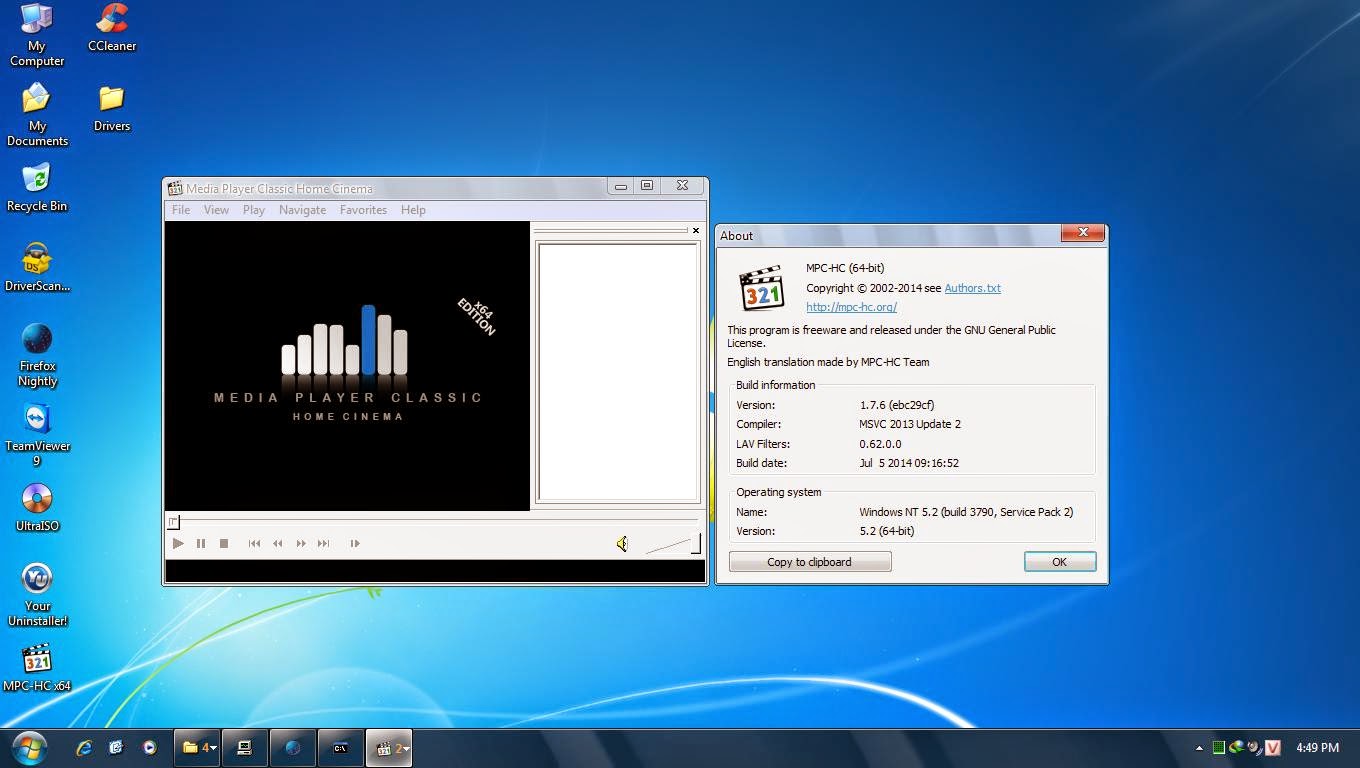Image resolution: width=1360 pixels, height=768 pixels.
Task: Open the Navigate menu
Action: click(x=302, y=210)
